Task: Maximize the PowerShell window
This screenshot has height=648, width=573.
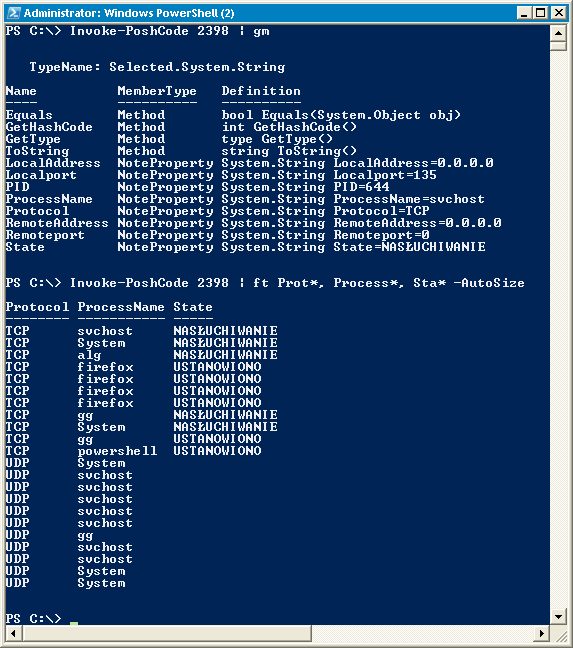Action: tap(540, 13)
